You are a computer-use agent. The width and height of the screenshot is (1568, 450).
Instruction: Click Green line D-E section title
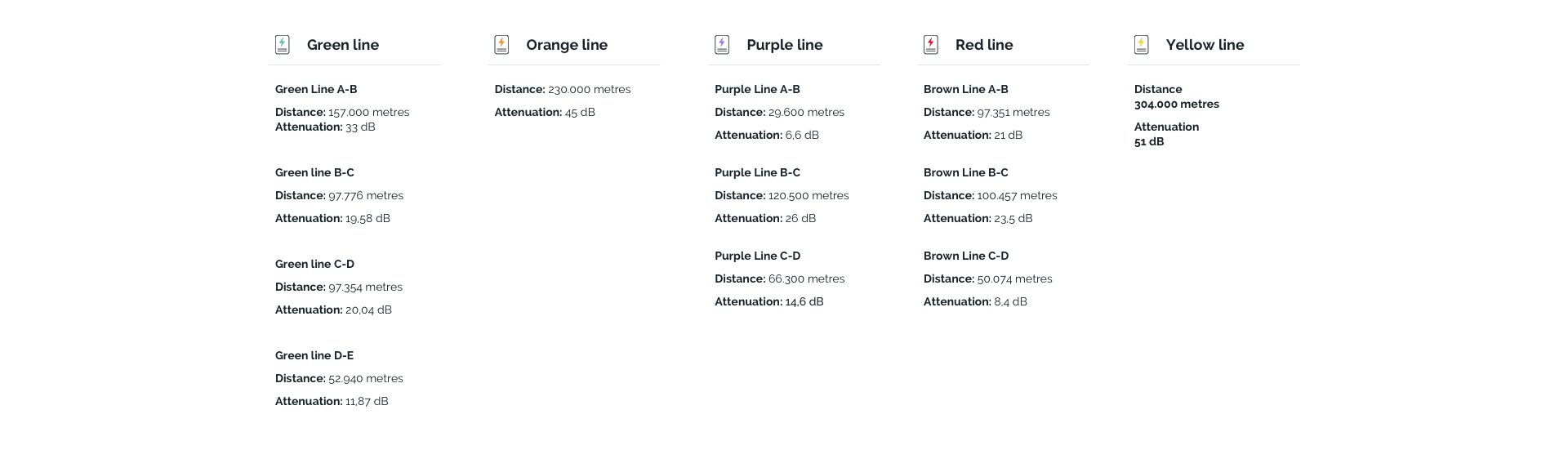[314, 355]
